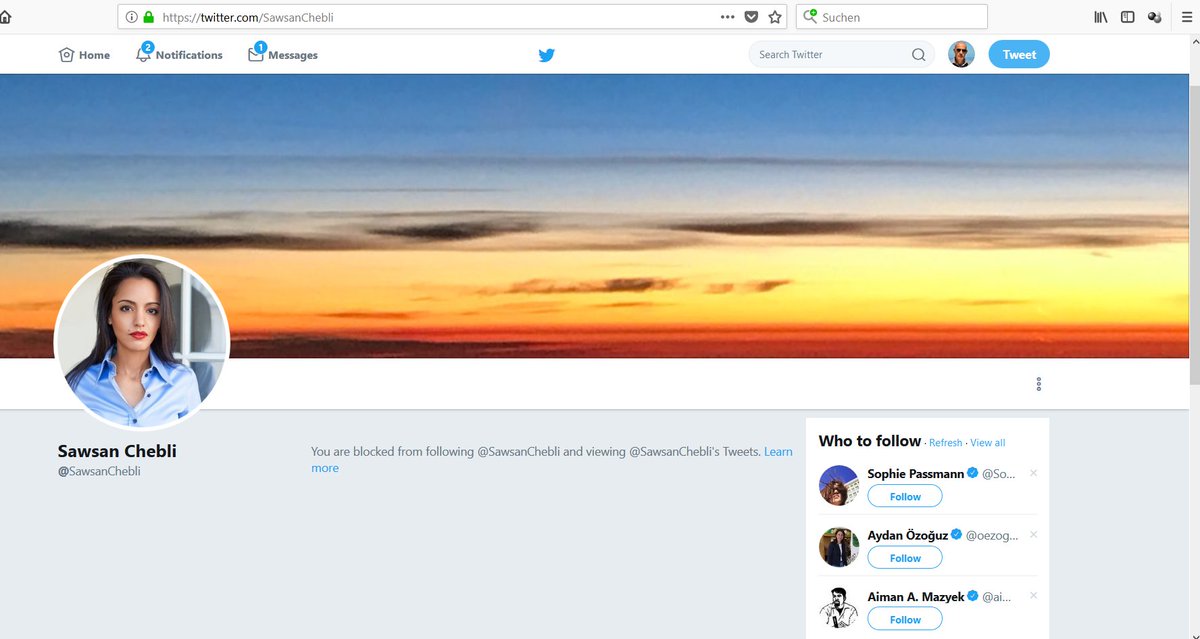Dismiss the Sophie Passmann suggestion

(1033, 473)
